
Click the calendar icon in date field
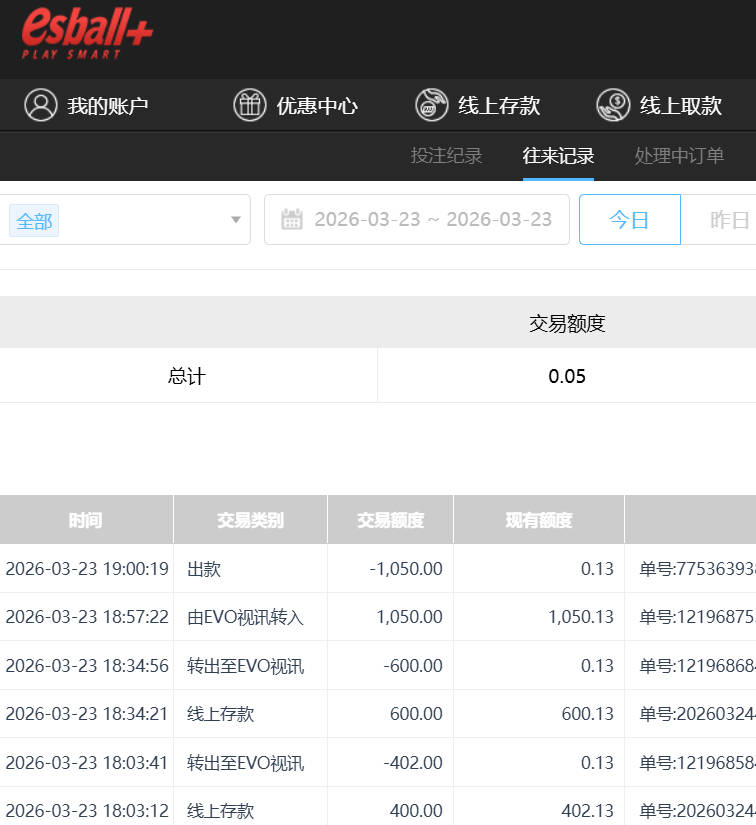tap(292, 220)
